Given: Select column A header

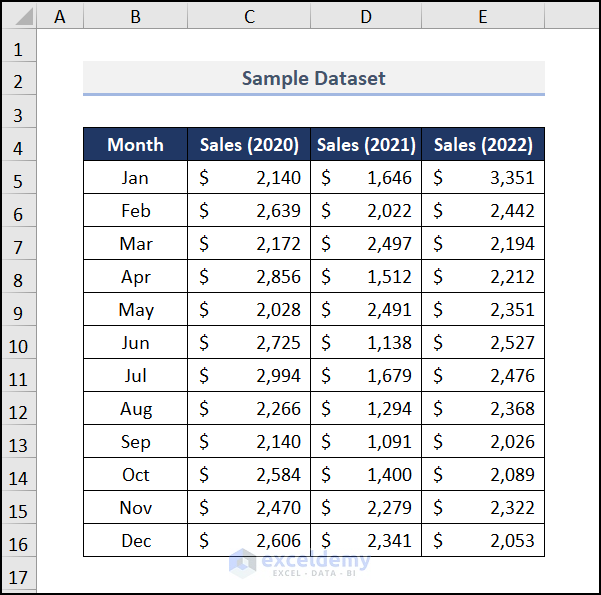Looking at the screenshot, I should 59,17.
